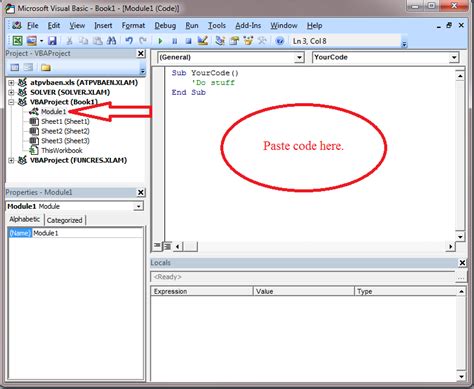
Task: Open the Module1 Module properties dropdown
Action: click(x=138, y=206)
